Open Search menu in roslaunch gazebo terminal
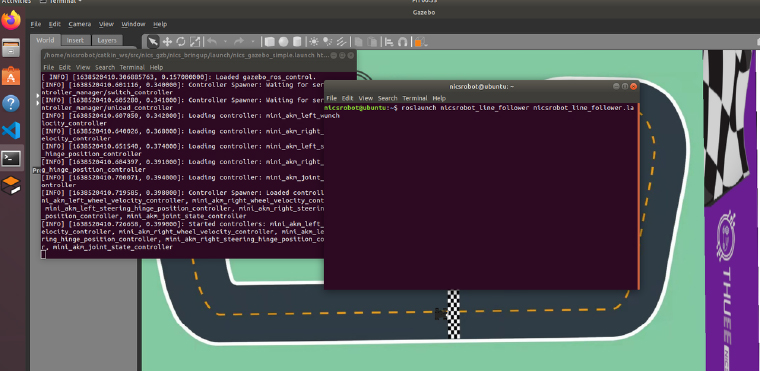Screen dimensions: 760x372 (x=105, y=67)
